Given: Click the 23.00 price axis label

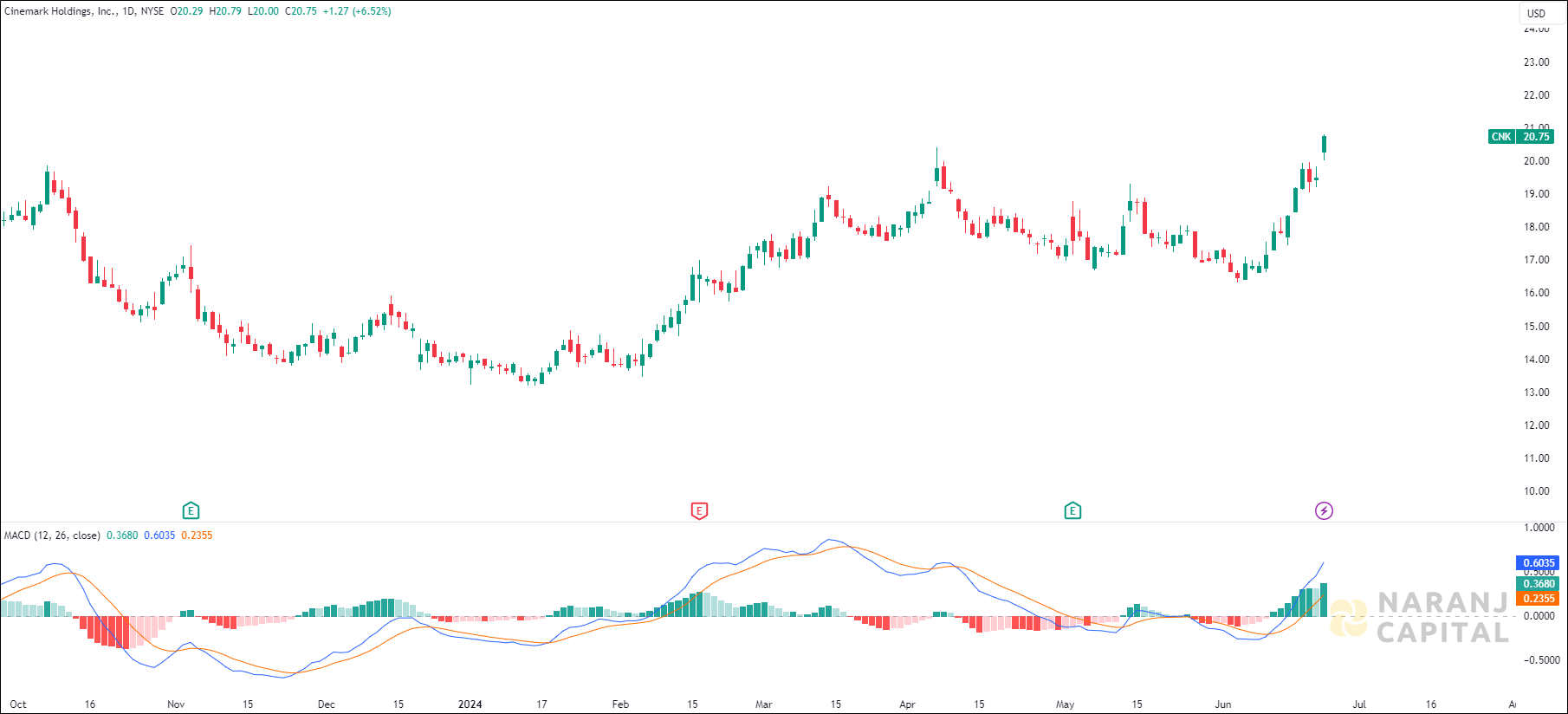Looking at the screenshot, I should [x=1537, y=62].
